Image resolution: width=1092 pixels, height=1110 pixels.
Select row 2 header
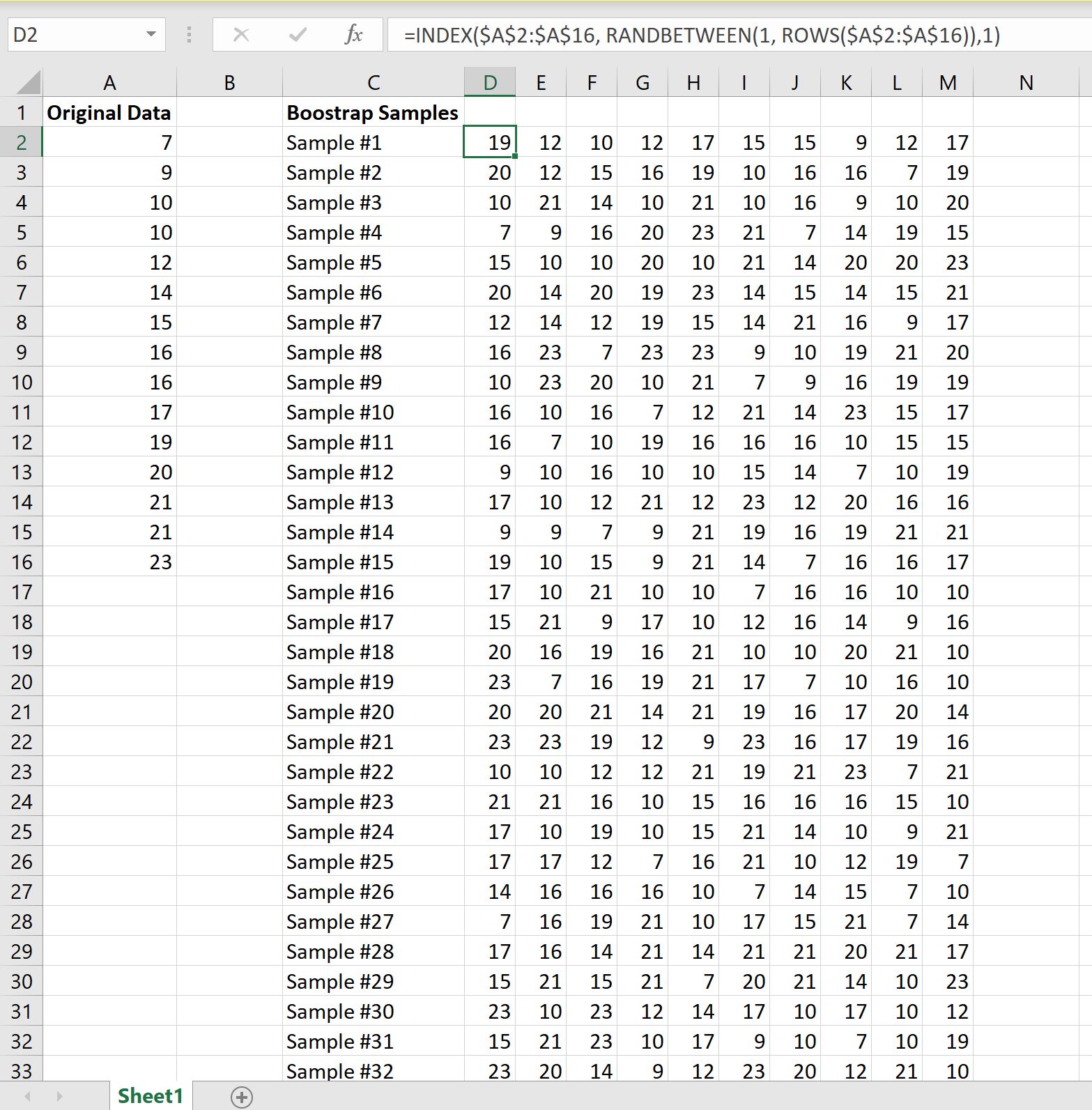click(21, 142)
